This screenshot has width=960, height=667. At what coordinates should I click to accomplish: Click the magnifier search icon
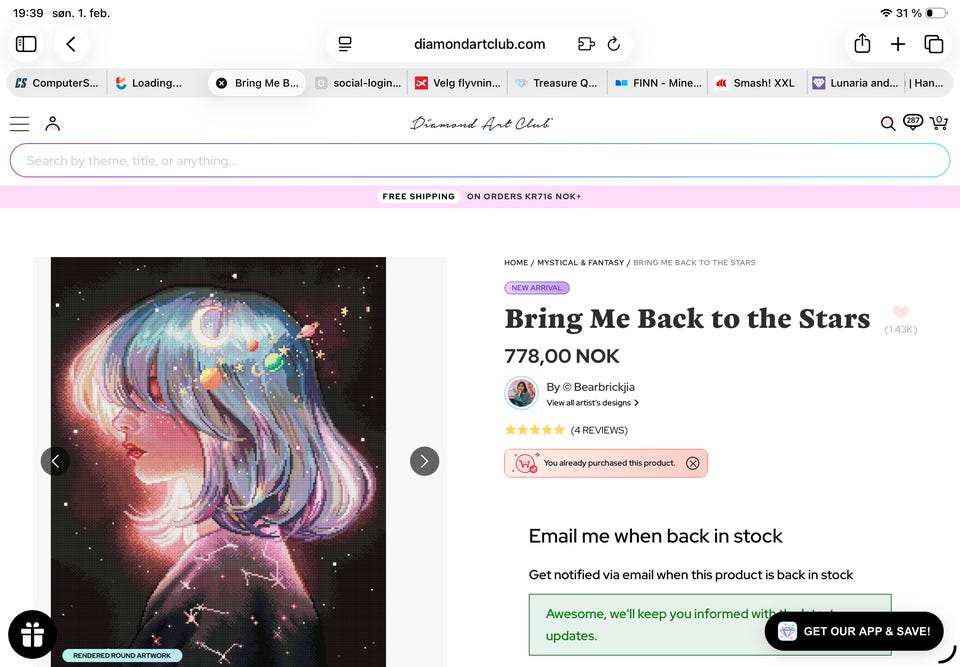click(887, 124)
